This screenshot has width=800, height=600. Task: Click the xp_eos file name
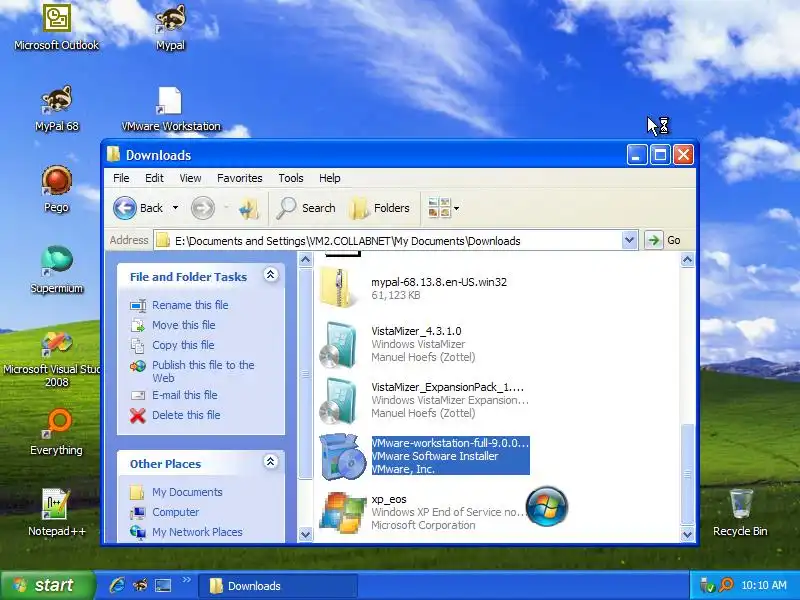[389, 499]
